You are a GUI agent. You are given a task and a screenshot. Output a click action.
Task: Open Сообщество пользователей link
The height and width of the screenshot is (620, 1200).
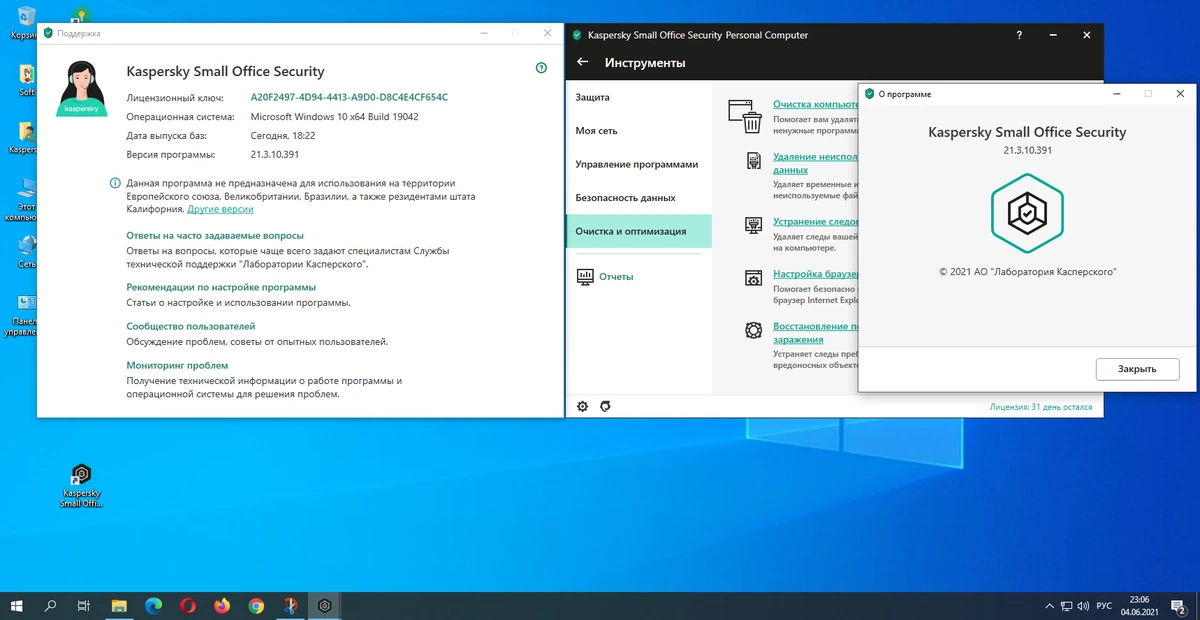pos(191,326)
